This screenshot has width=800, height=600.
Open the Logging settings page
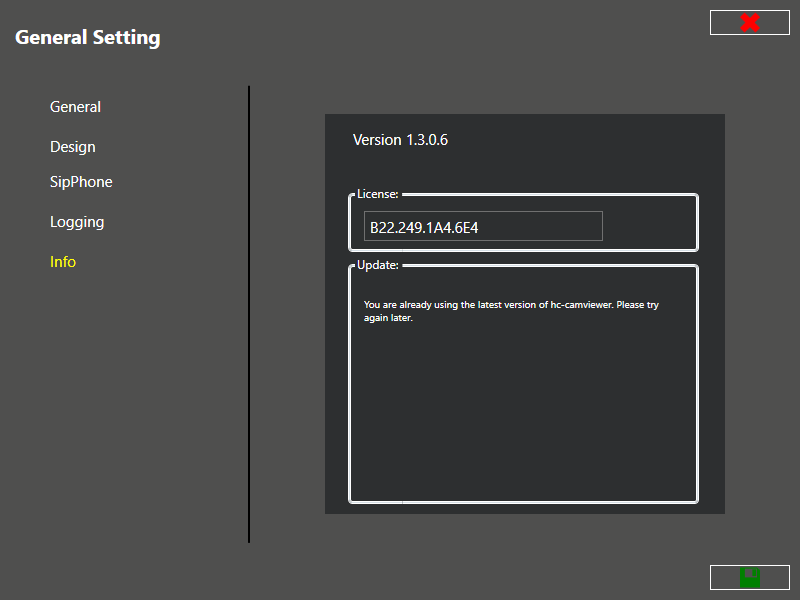(77, 222)
